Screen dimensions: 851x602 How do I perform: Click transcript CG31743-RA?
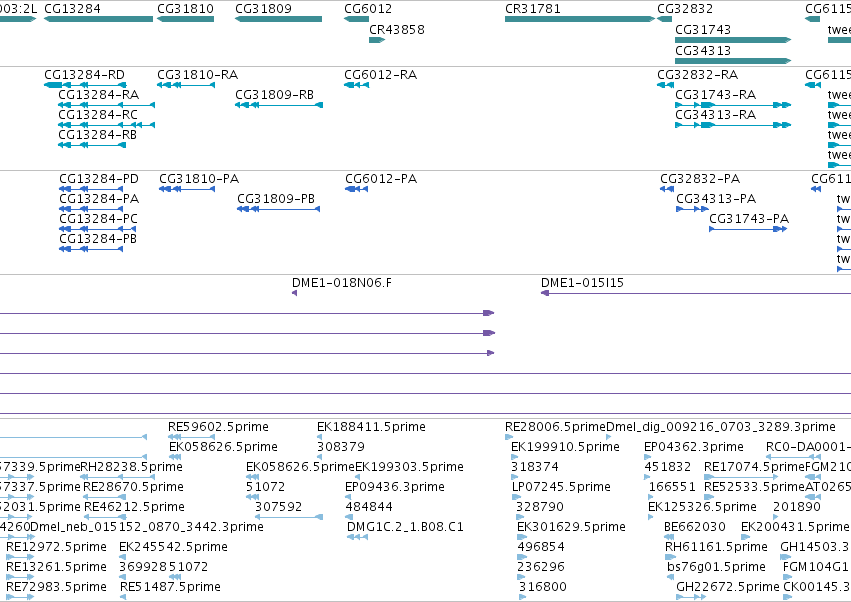(x=733, y=105)
